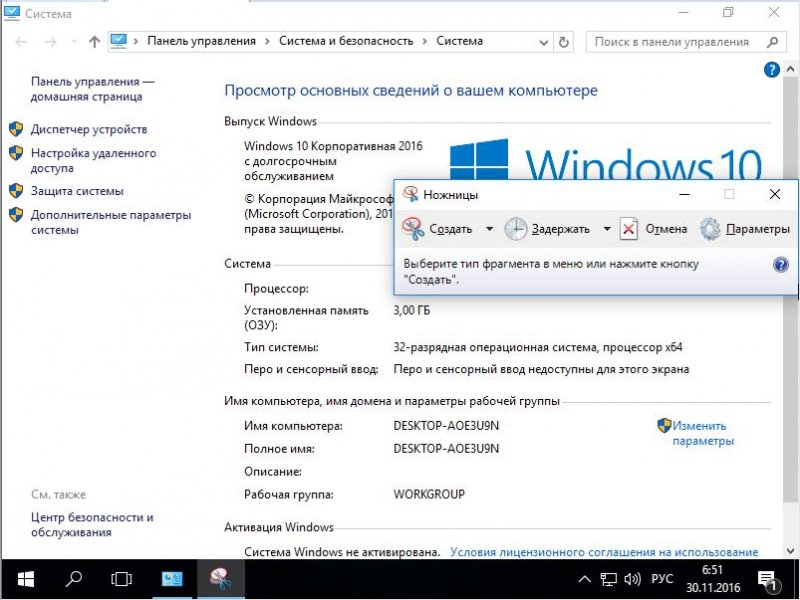Image resolution: width=800 pixels, height=600 pixels.
Task: Open network status tray icon
Action: [608, 579]
